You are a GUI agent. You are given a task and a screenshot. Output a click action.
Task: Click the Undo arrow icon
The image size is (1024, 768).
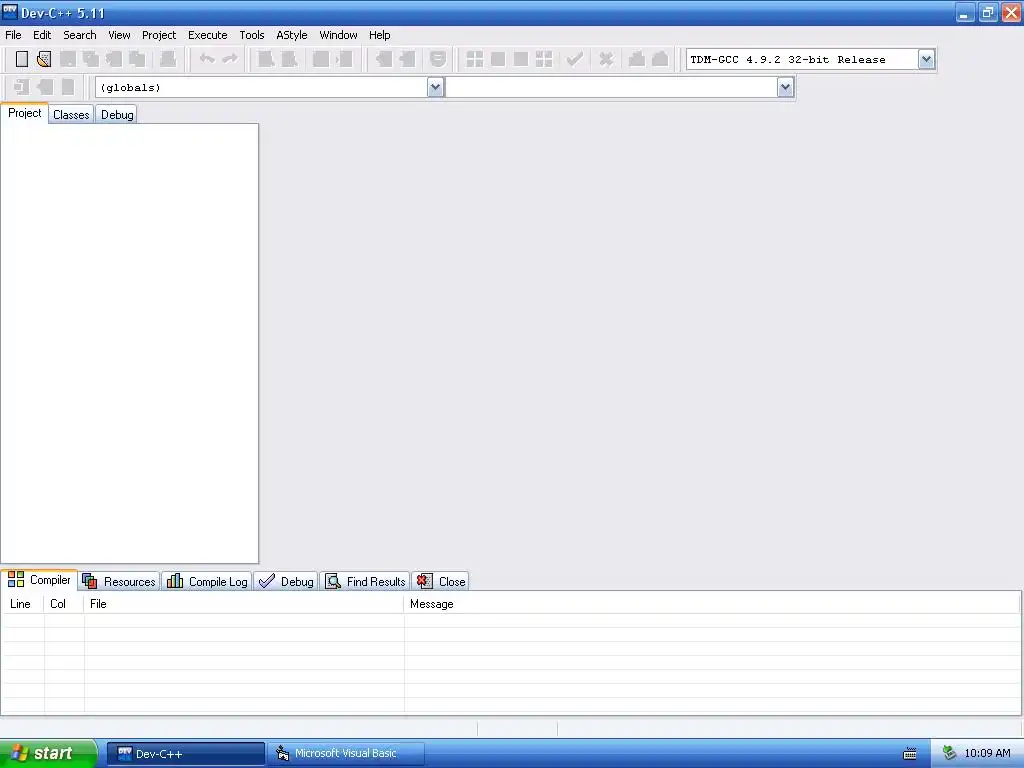pos(207,59)
